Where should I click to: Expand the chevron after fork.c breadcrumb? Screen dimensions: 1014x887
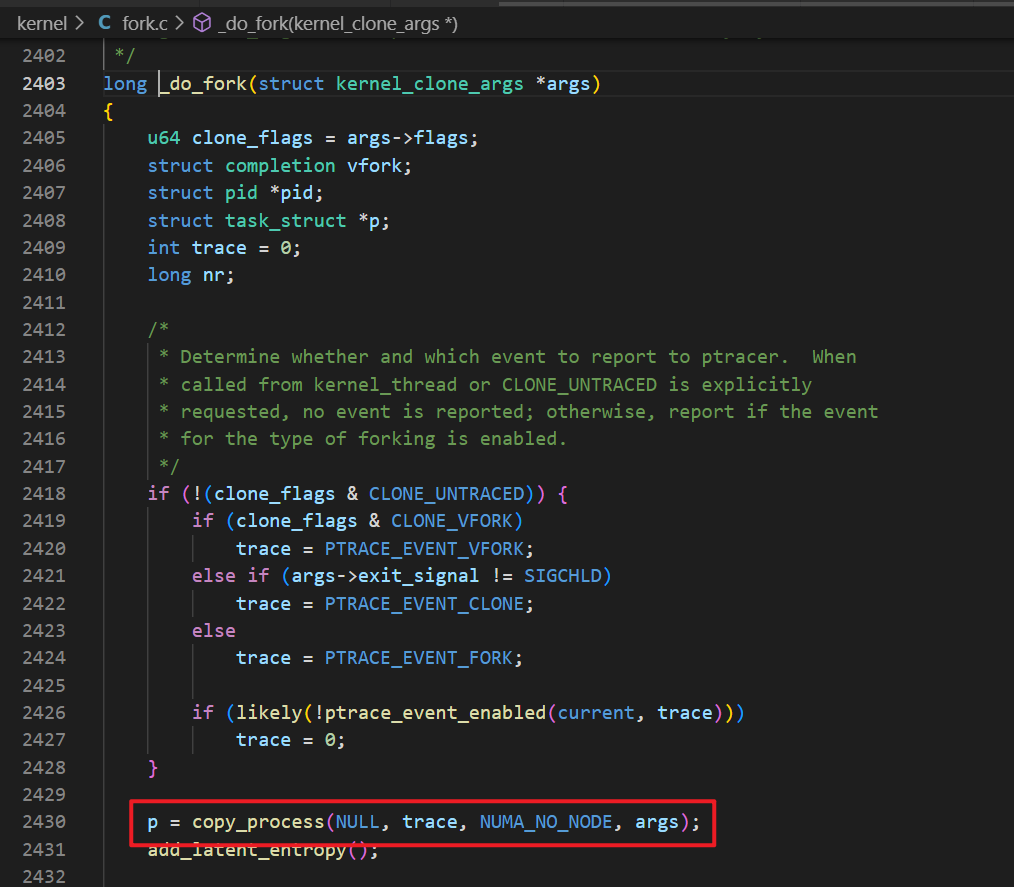180,23
